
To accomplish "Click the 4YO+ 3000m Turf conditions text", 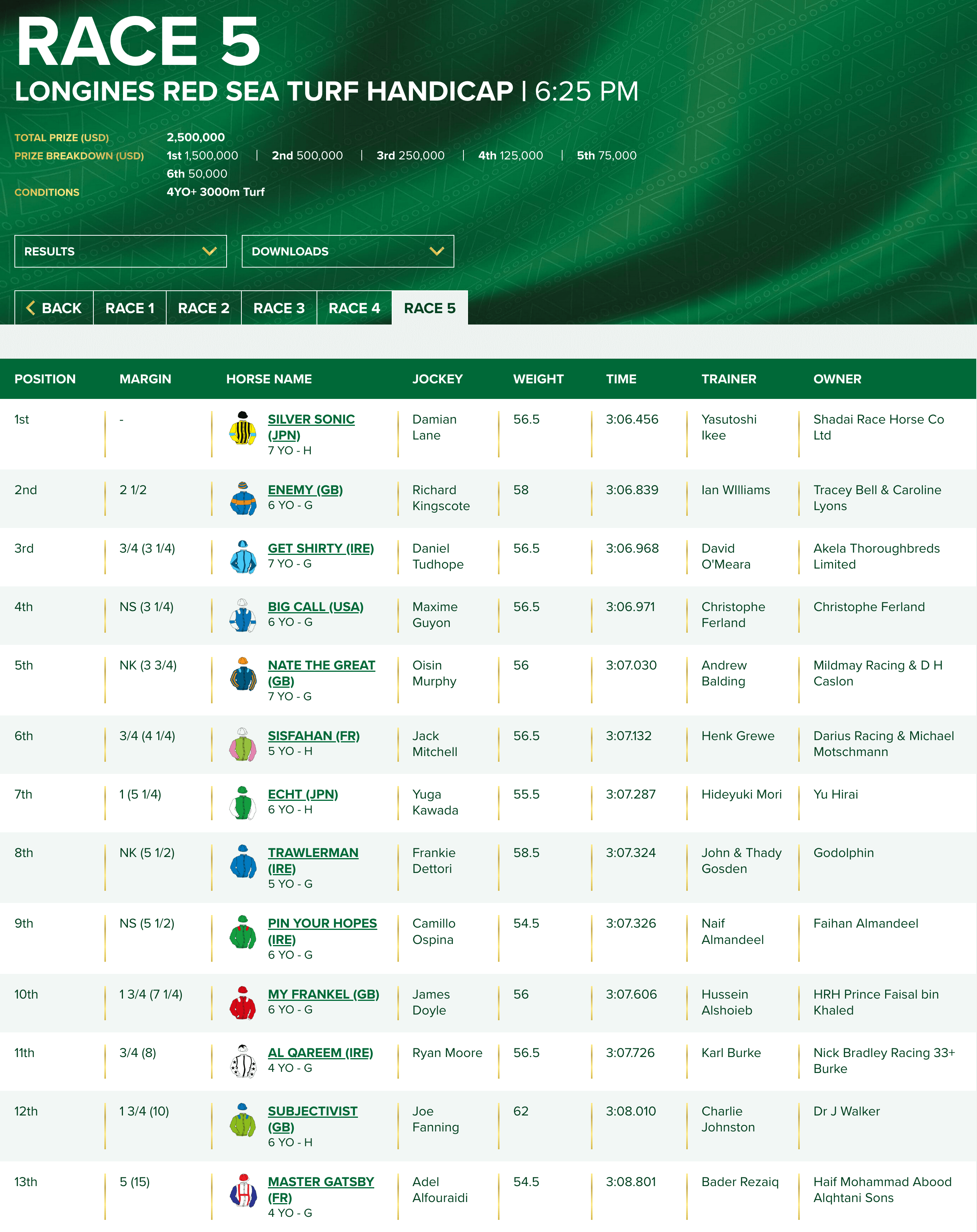I will click(x=215, y=192).
